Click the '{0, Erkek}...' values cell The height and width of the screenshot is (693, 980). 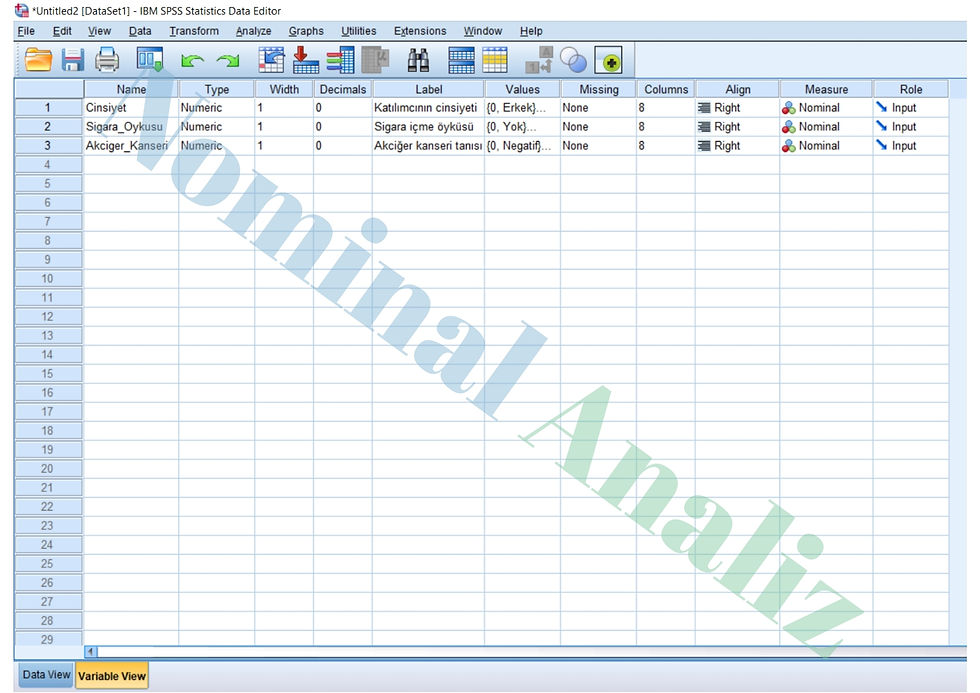click(x=522, y=108)
